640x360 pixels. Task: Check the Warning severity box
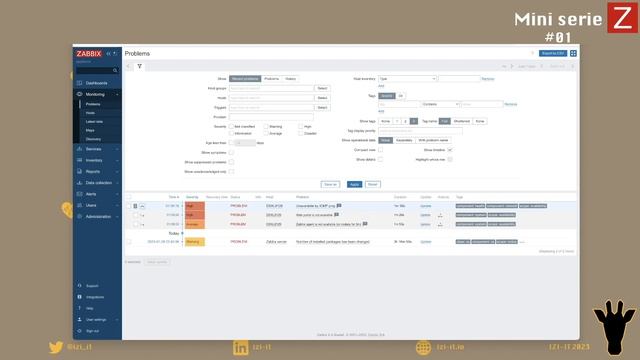pyautogui.click(x=266, y=127)
